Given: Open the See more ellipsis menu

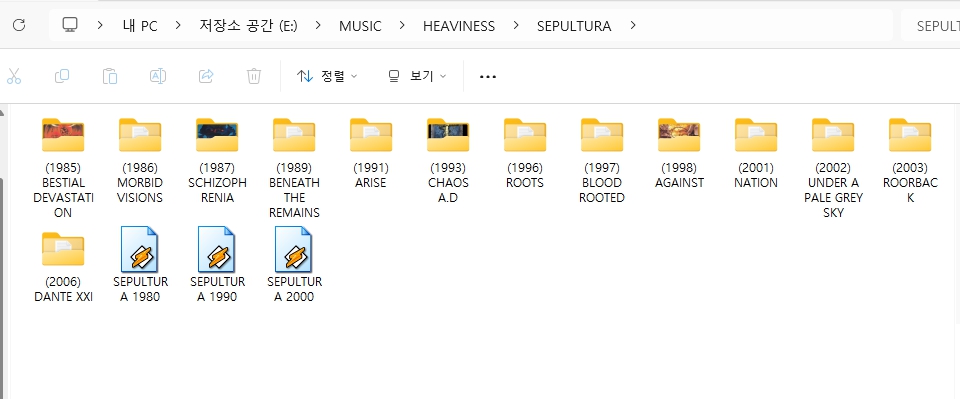Looking at the screenshot, I should click(x=487, y=76).
